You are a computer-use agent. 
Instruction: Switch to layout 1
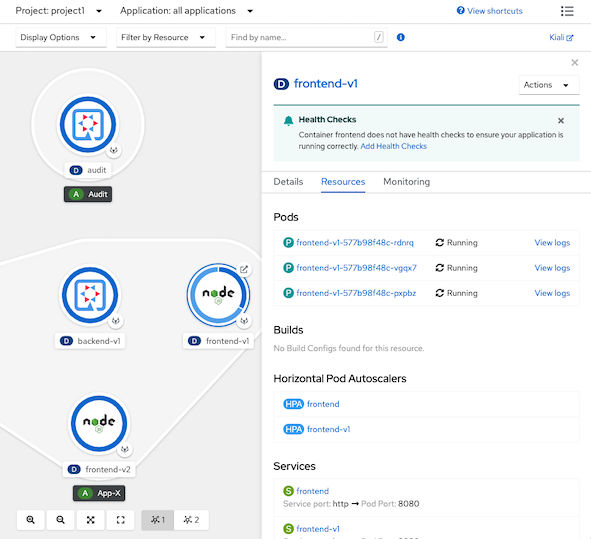point(158,520)
